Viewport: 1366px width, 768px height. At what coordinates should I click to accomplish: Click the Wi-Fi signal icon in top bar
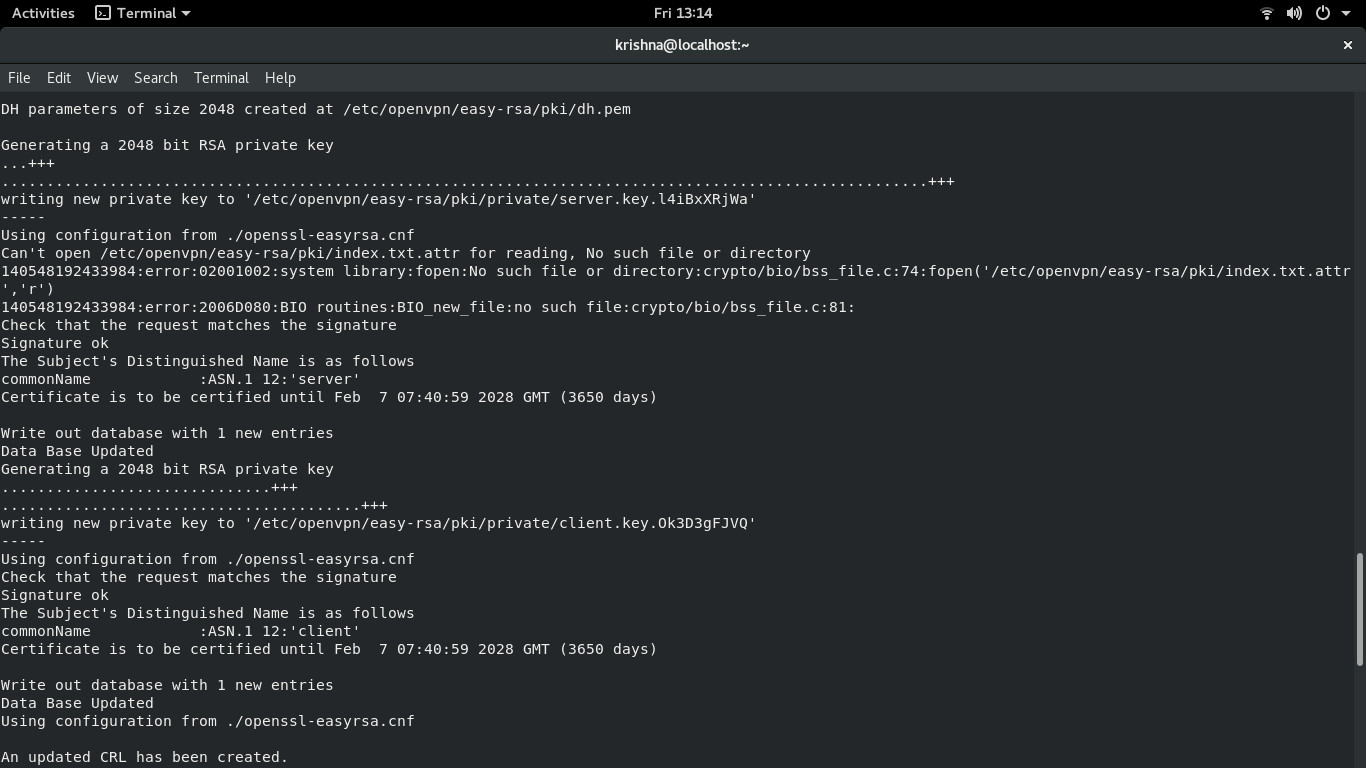(1266, 13)
